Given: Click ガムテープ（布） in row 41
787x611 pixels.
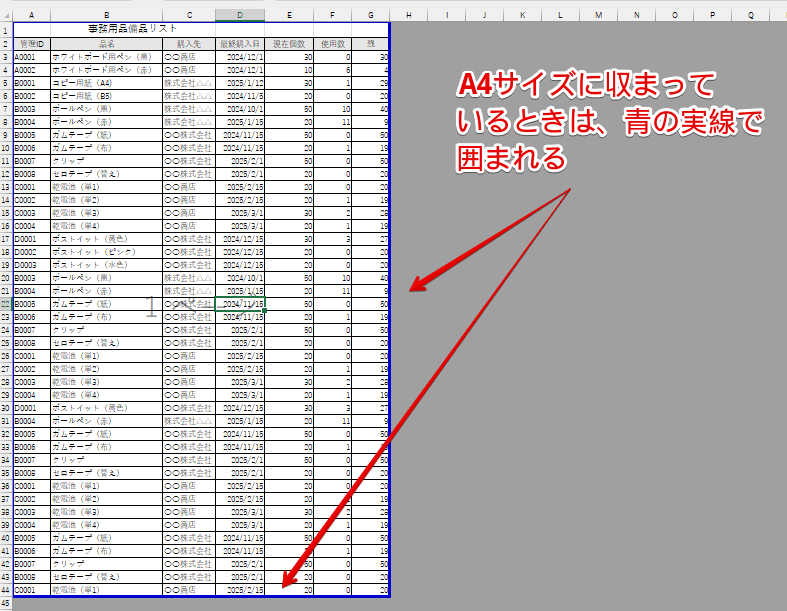Looking at the screenshot, I should (106, 551).
